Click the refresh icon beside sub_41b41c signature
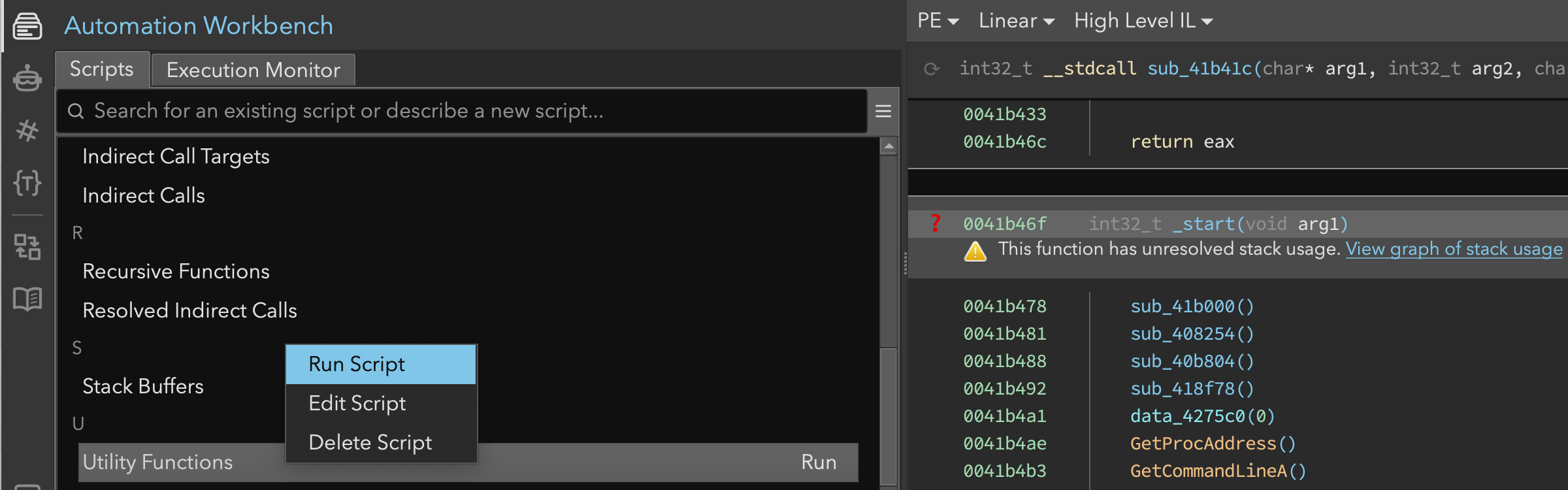The width and height of the screenshot is (1568, 490). pos(932,69)
